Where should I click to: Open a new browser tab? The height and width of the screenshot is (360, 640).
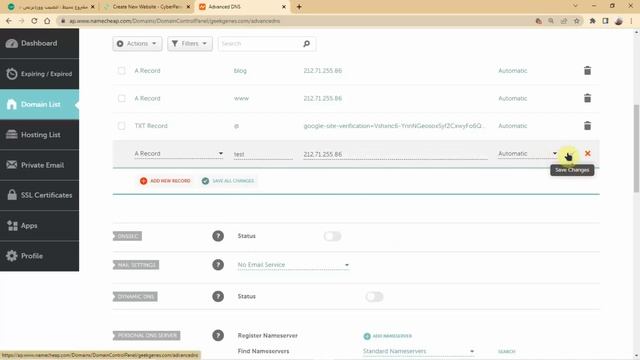[299, 7]
